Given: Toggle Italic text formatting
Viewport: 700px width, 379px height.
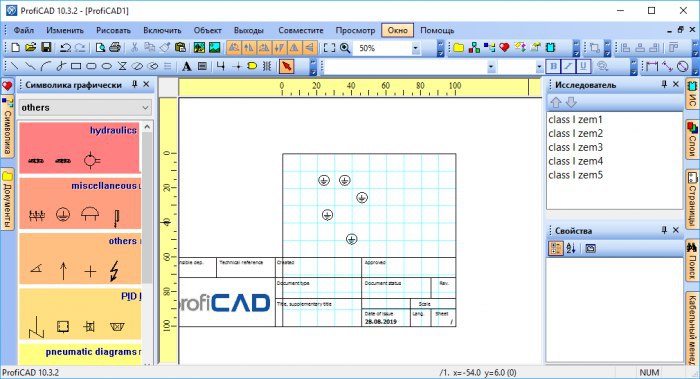Looking at the screenshot, I should pos(568,67).
